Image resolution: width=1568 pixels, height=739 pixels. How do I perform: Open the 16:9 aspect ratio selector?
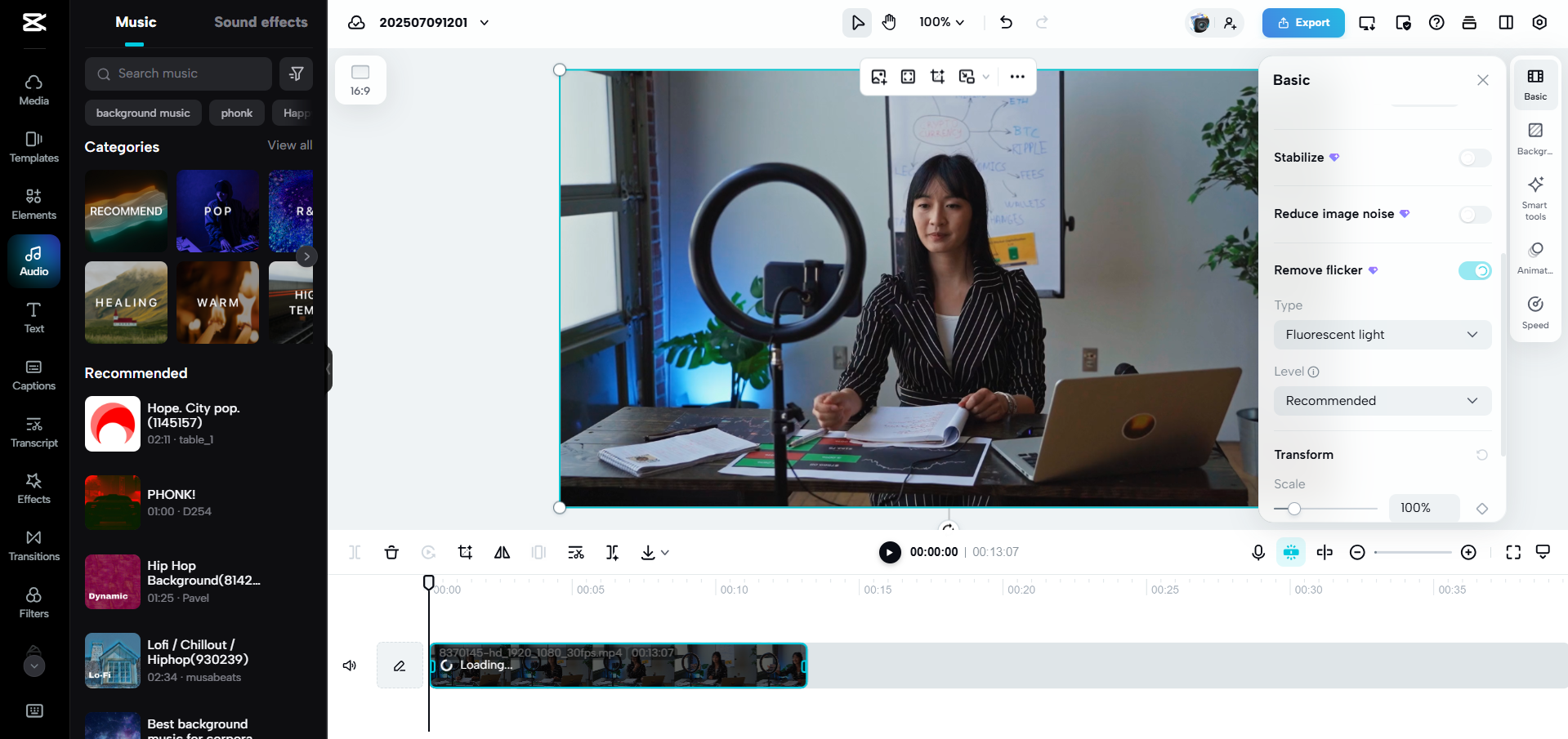(360, 80)
